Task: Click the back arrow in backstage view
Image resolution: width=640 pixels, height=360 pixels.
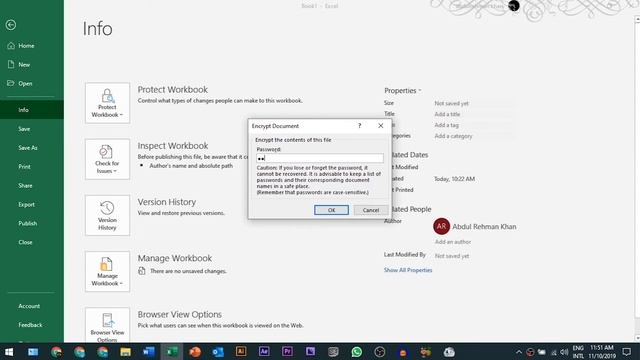Action: (11, 25)
